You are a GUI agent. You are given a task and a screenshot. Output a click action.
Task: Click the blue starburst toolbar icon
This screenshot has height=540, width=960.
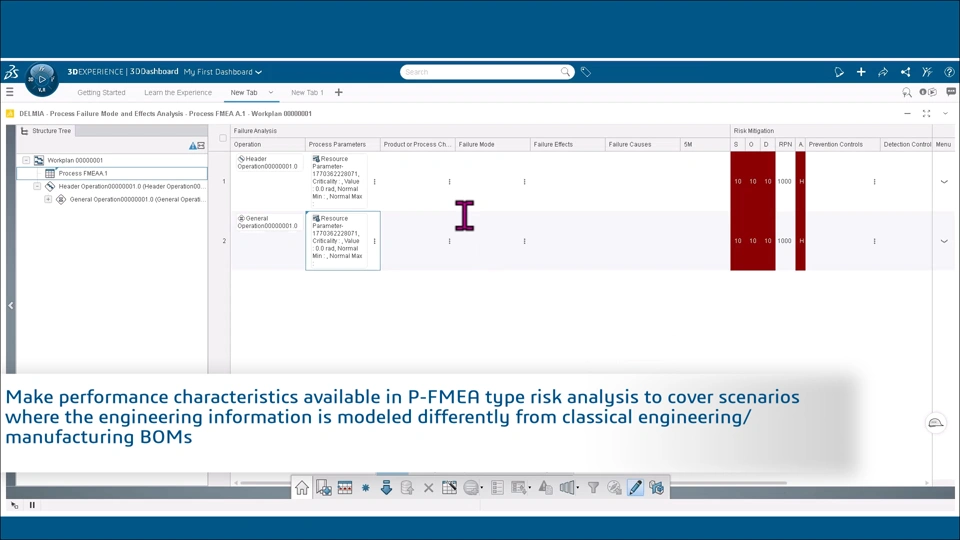[366, 488]
